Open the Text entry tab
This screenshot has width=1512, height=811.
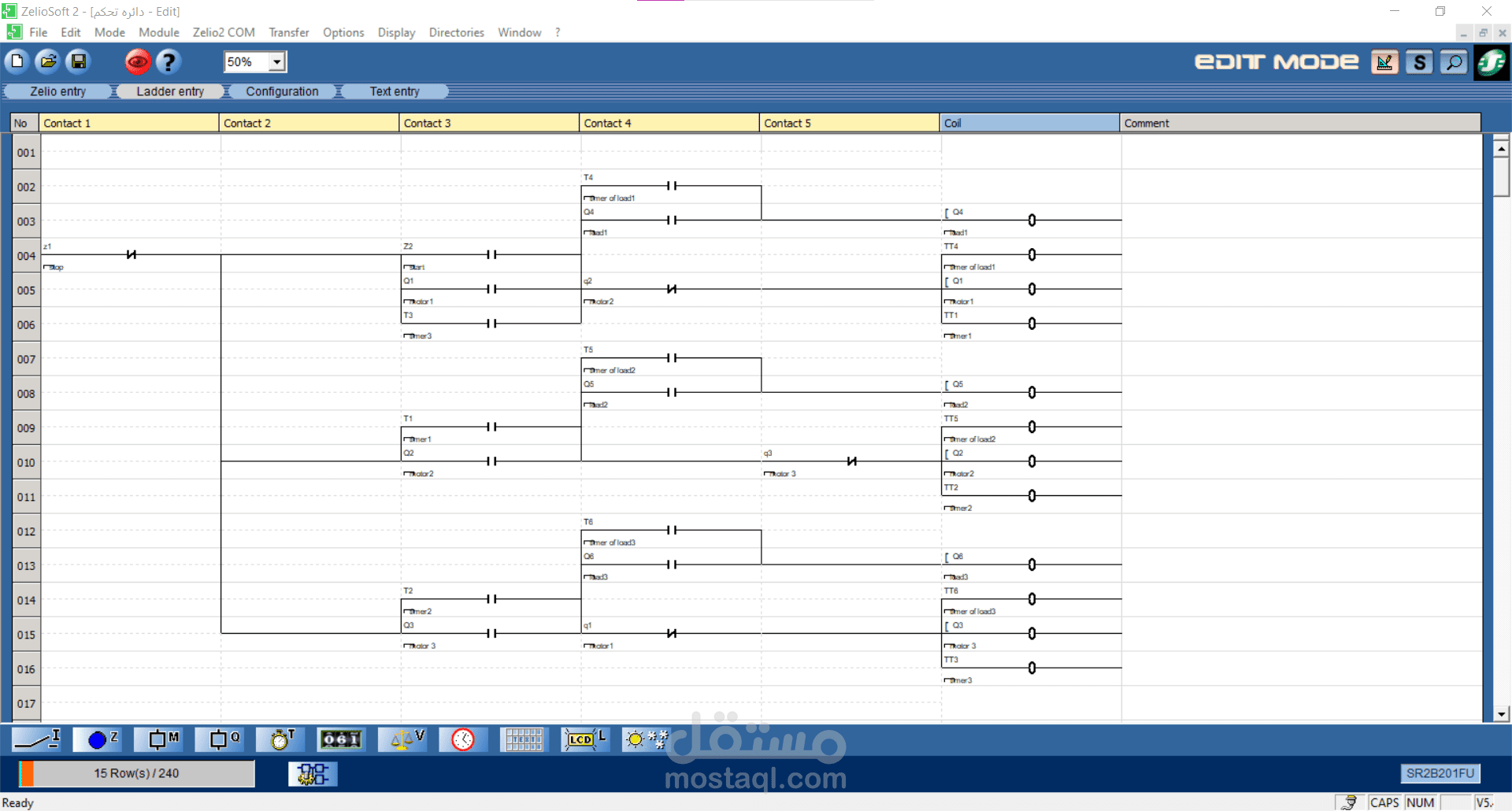[395, 91]
